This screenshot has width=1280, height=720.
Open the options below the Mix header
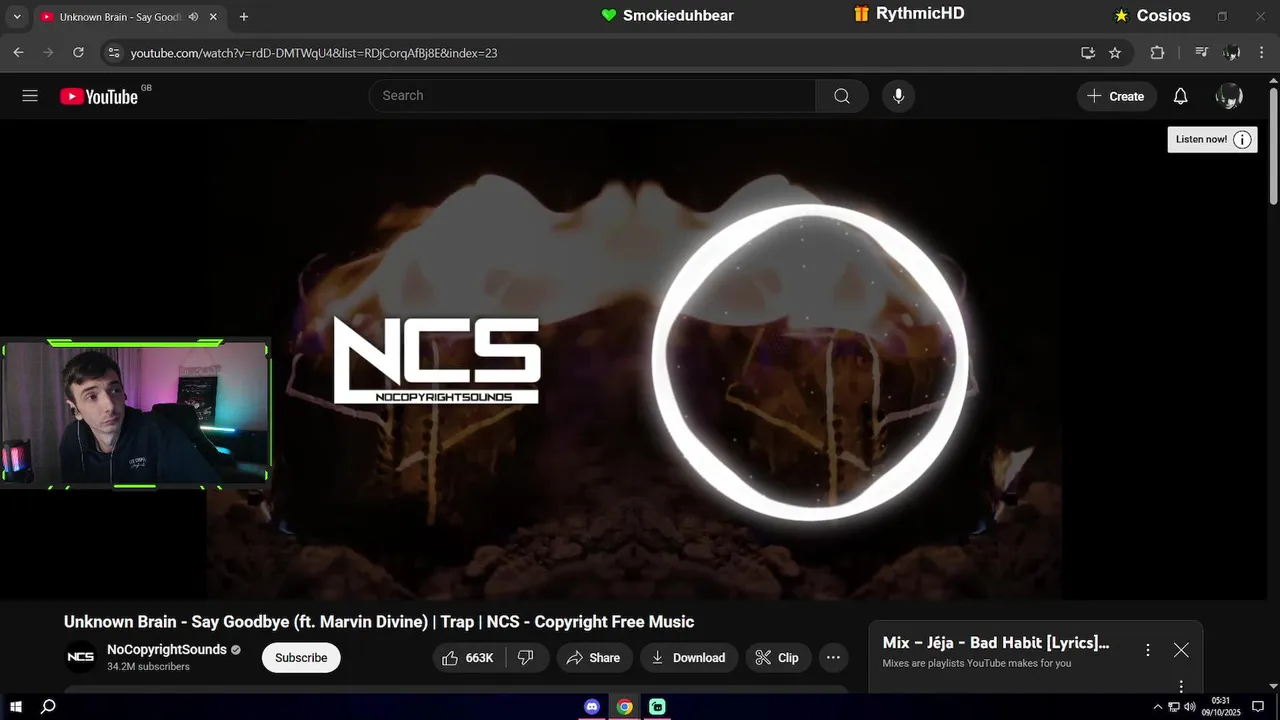point(1181,686)
